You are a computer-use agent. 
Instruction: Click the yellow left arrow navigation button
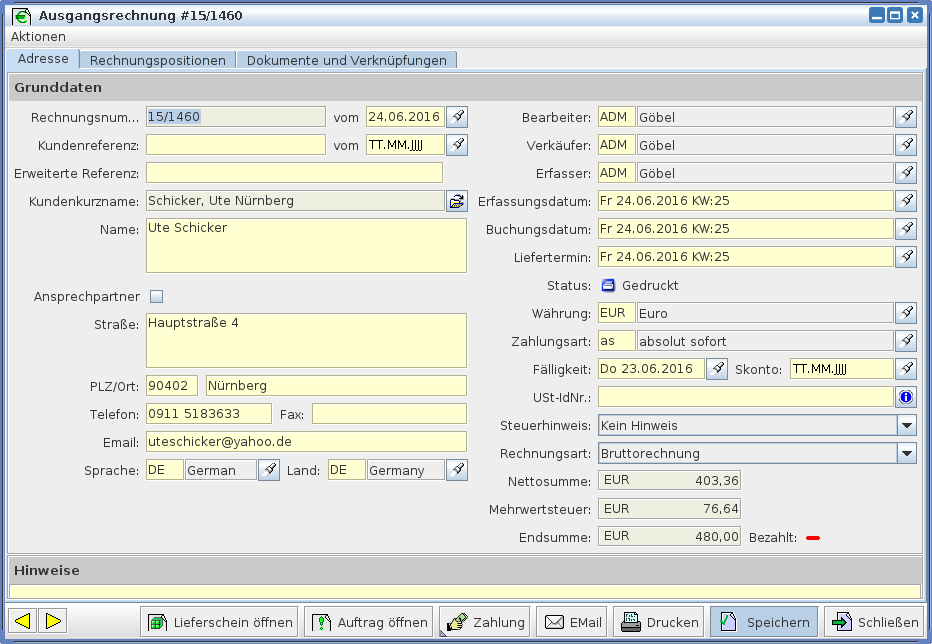pyautogui.click(x=23, y=621)
